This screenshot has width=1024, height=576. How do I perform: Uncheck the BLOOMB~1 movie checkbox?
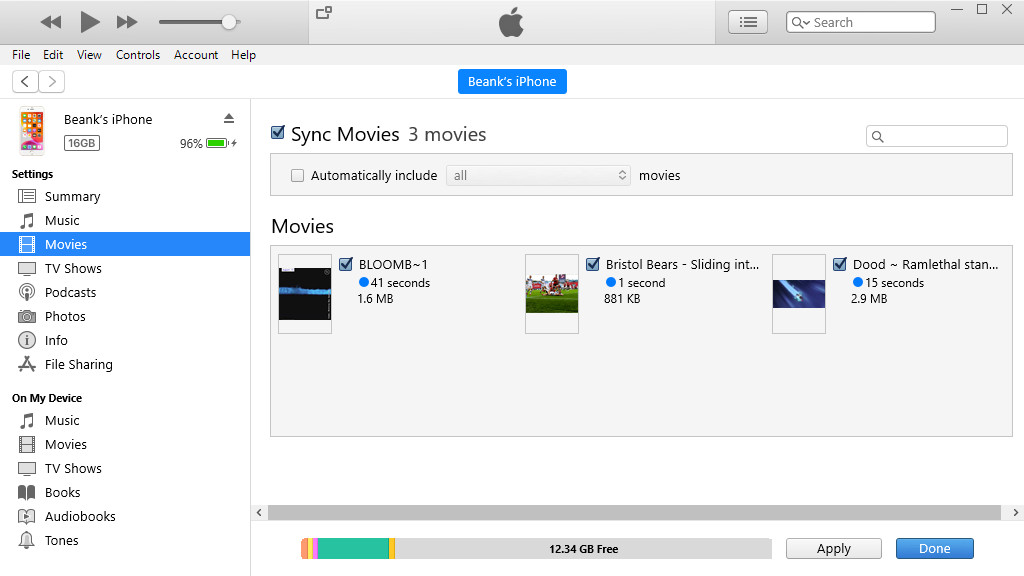[x=346, y=264]
